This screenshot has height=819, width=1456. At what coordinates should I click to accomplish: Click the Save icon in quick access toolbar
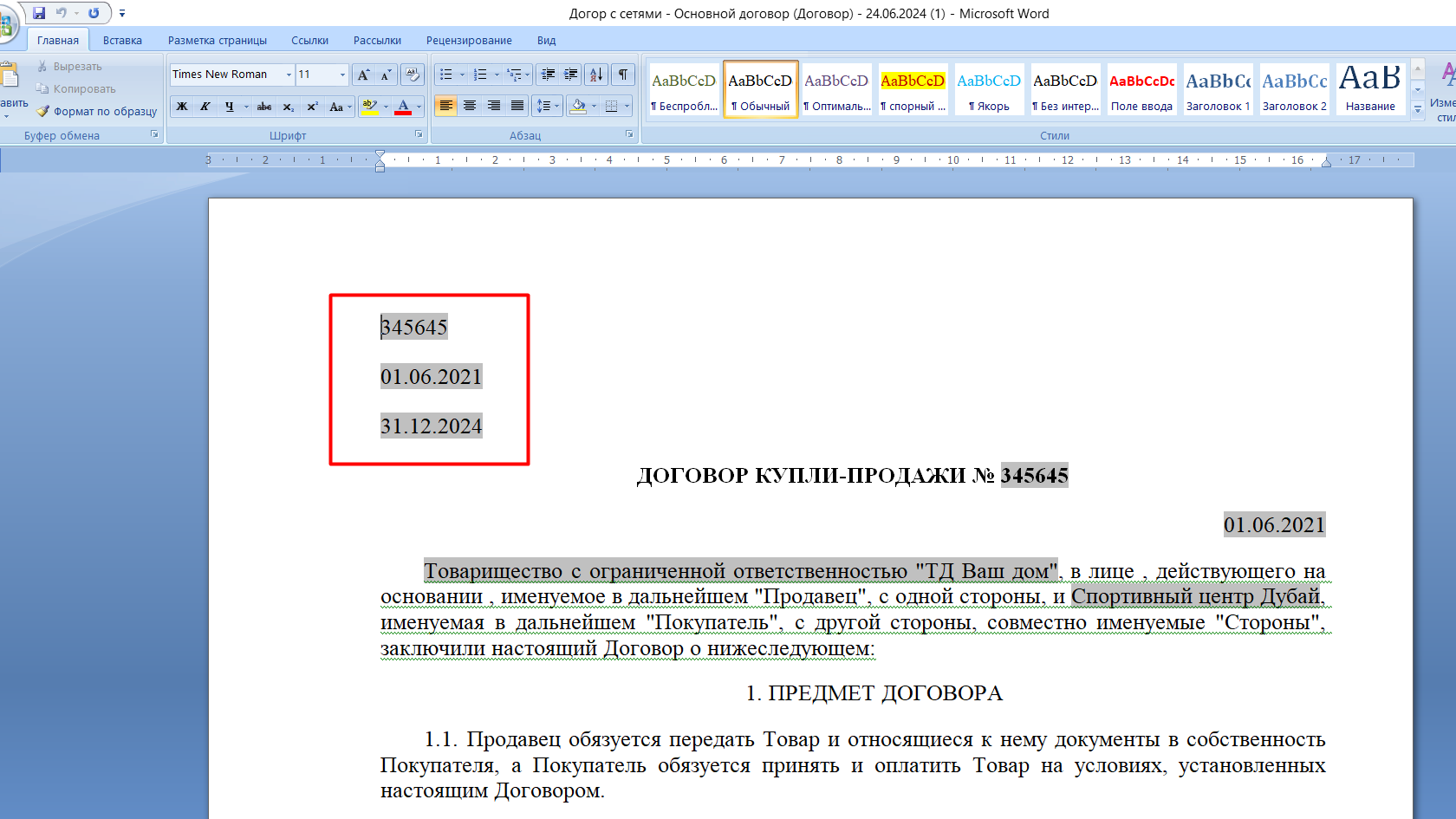39,13
